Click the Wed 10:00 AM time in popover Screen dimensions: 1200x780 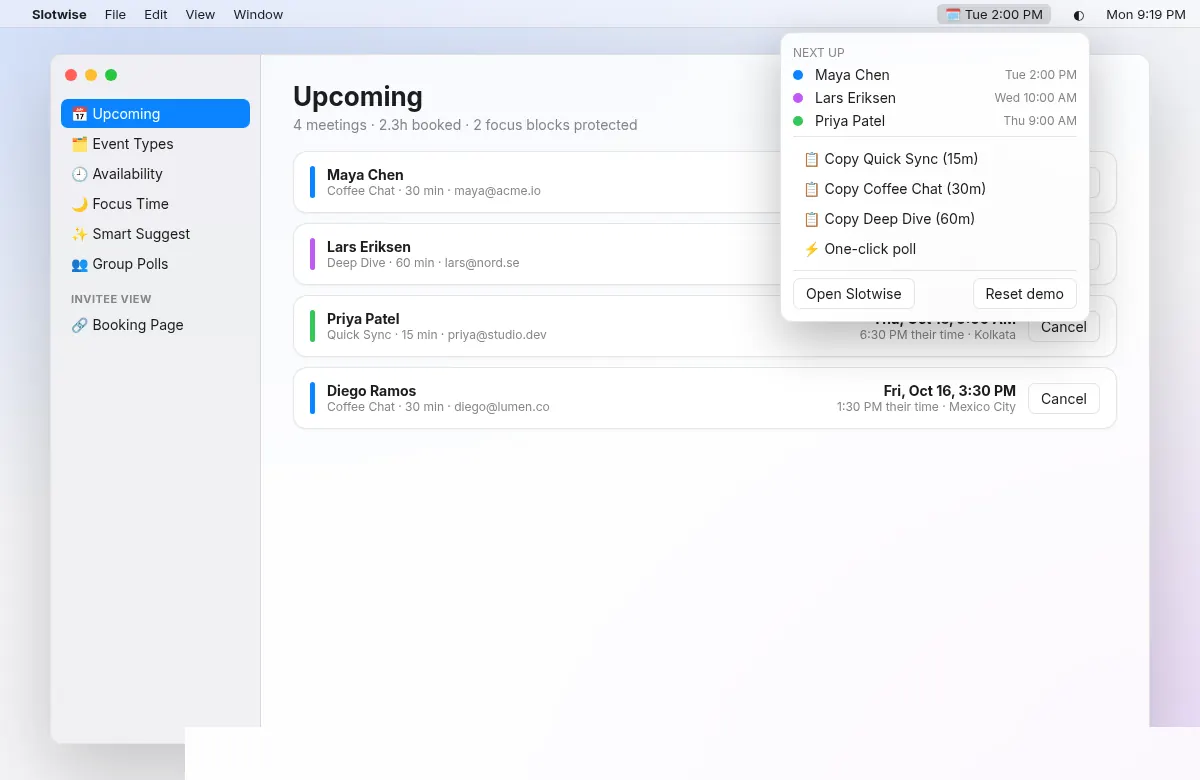(x=1036, y=98)
